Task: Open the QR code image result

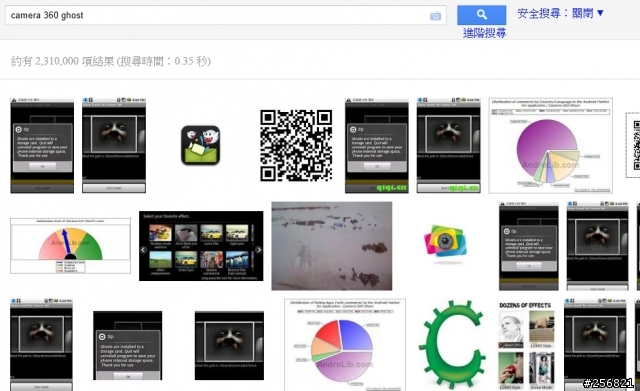Action: (296, 145)
